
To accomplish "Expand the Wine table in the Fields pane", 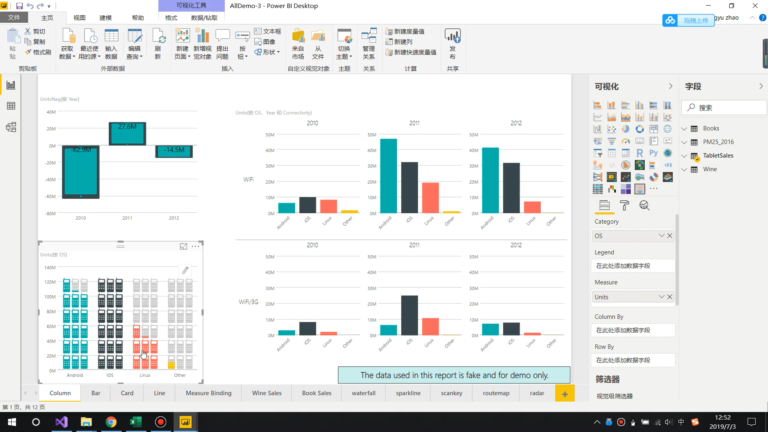I will 685,169.
